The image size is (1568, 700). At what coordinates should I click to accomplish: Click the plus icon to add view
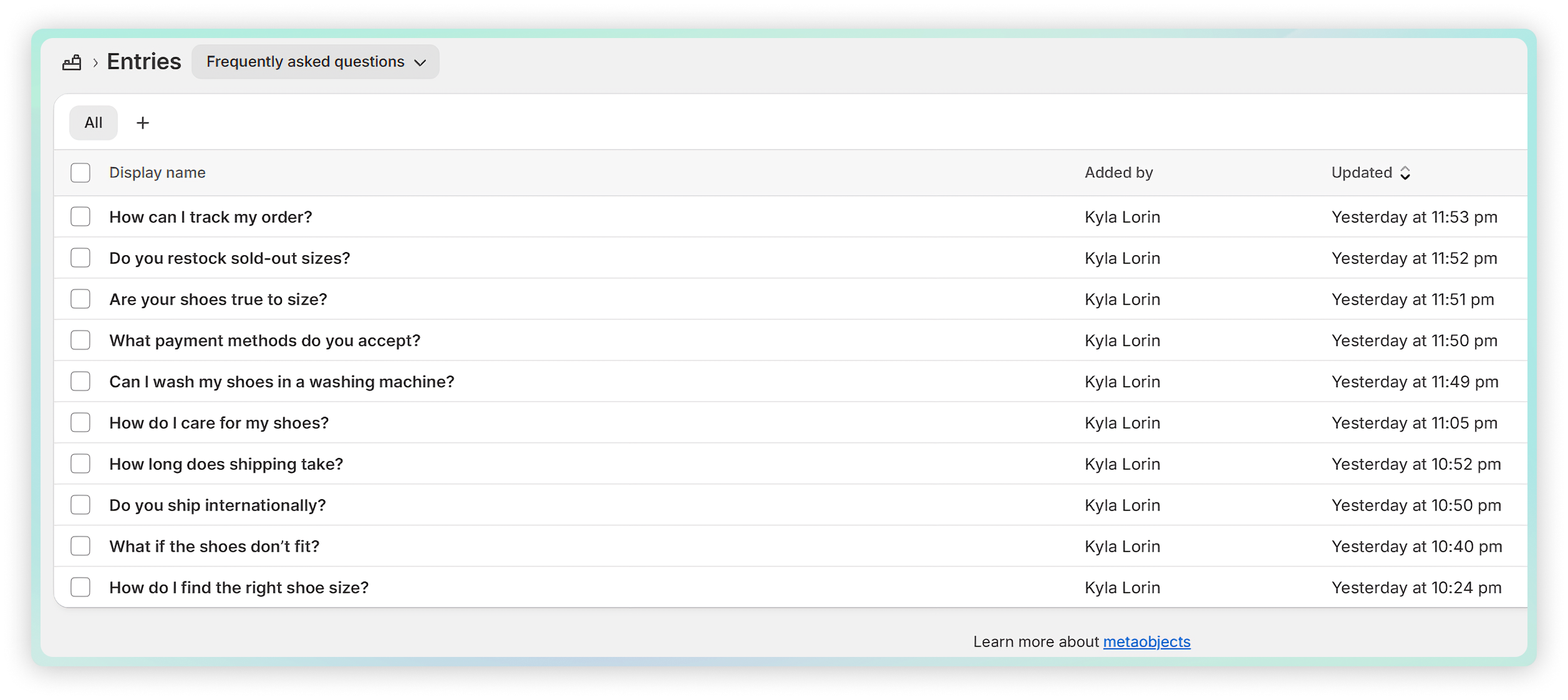click(143, 123)
